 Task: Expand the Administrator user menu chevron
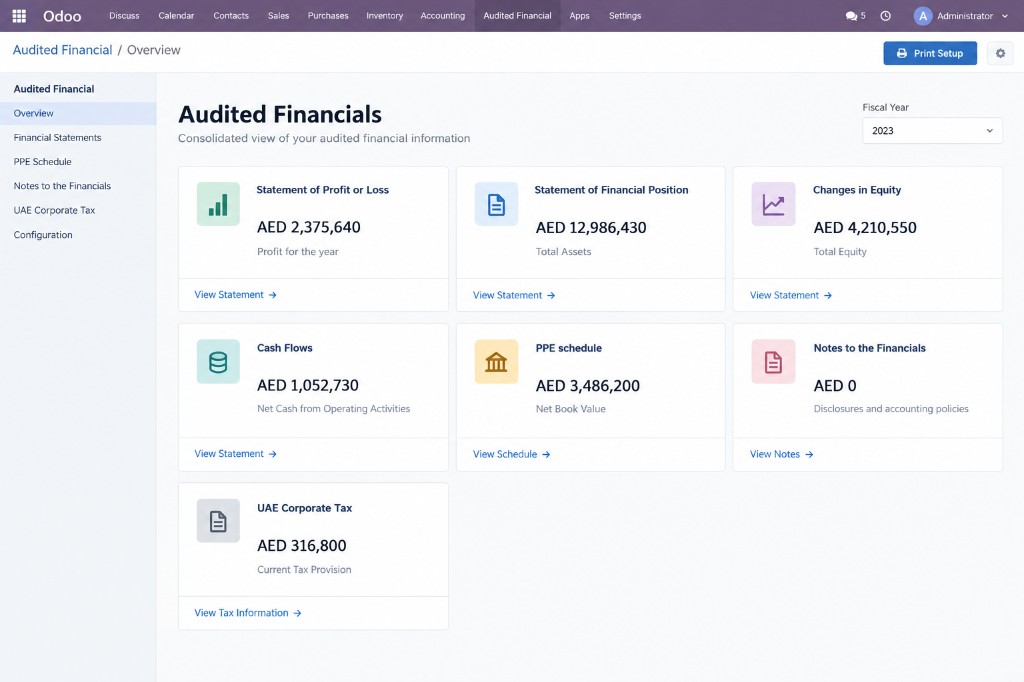pos(1004,16)
